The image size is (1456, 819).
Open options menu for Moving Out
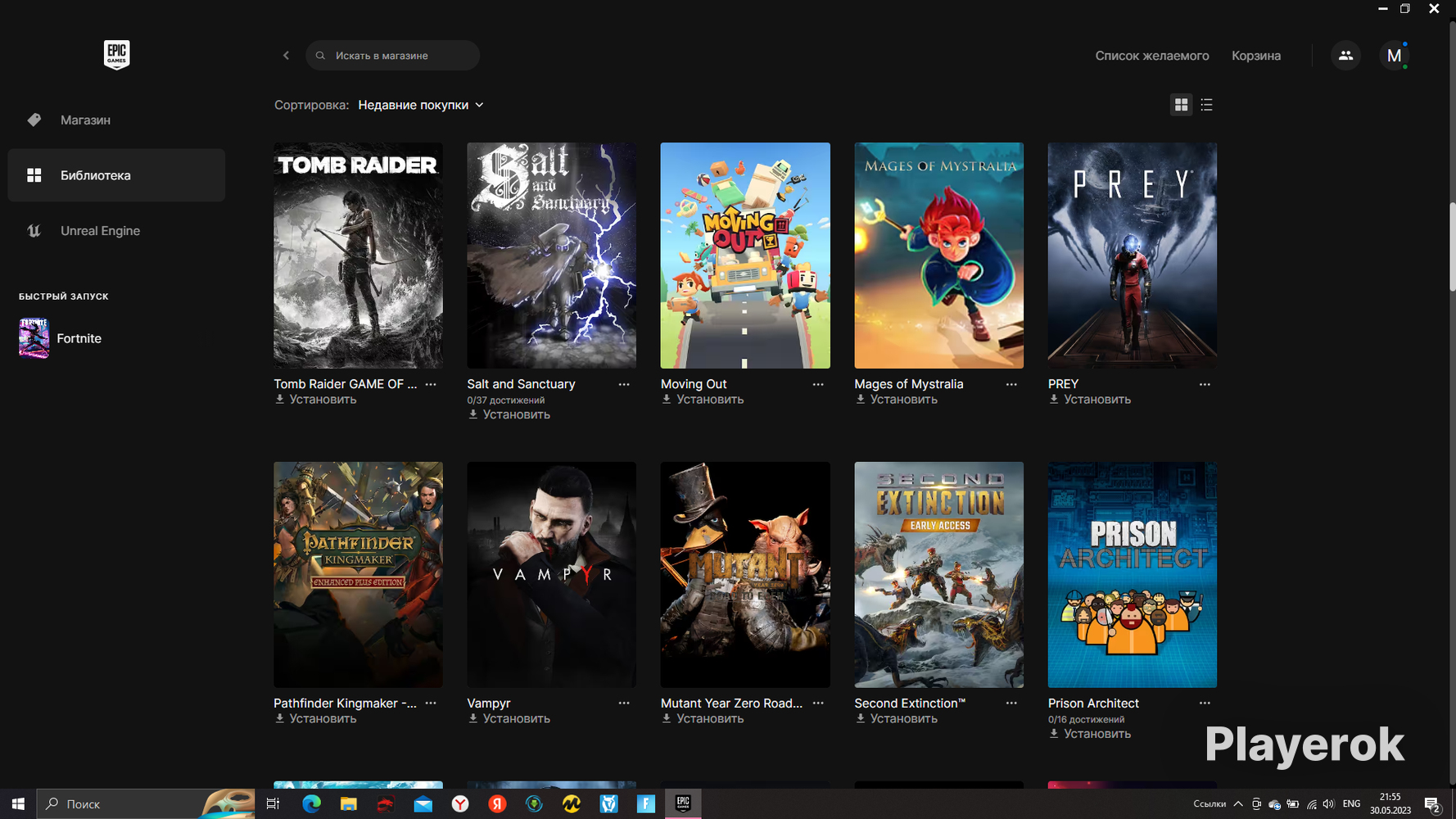(818, 384)
